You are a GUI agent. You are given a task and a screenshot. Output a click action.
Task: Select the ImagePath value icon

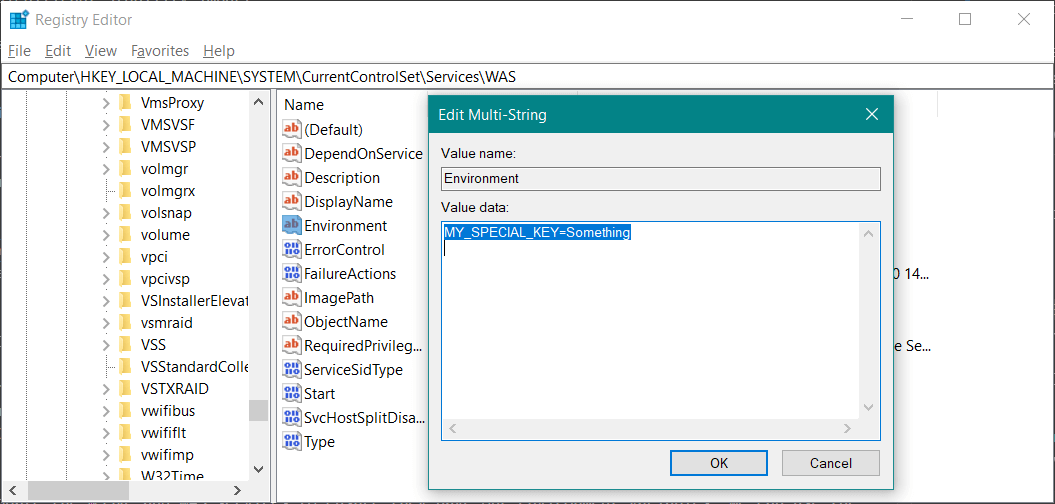[x=291, y=297]
